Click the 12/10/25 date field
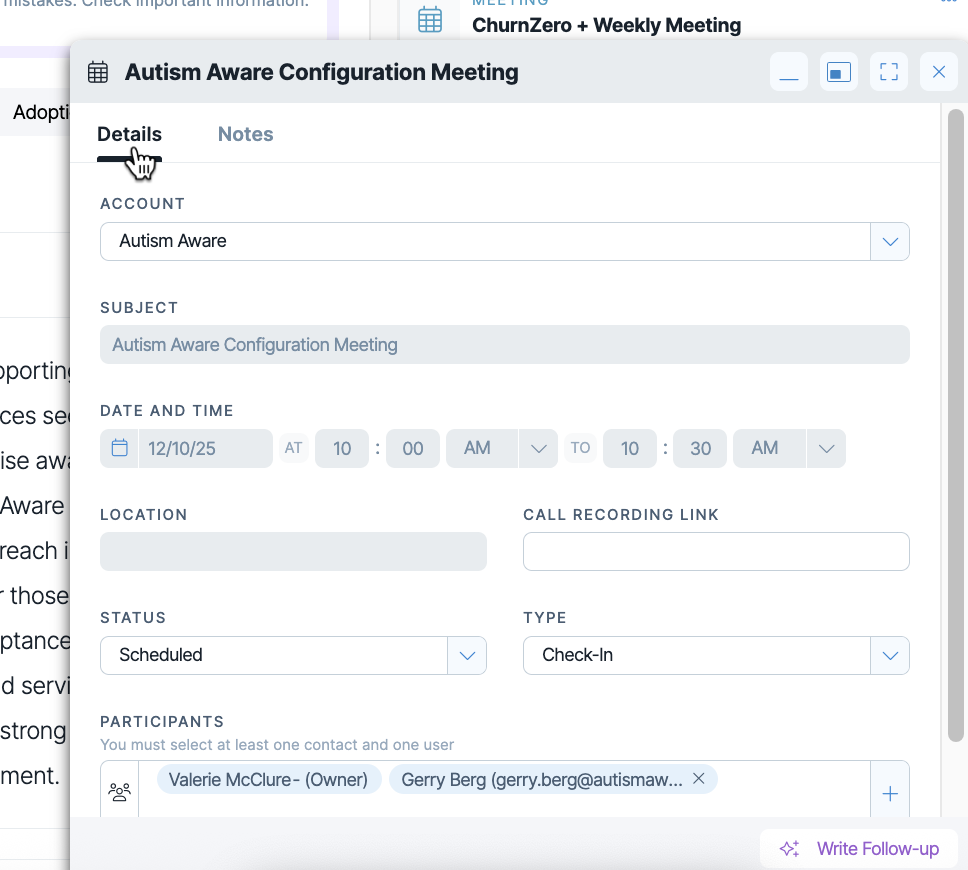The width and height of the screenshot is (968, 870). click(205, 448)
